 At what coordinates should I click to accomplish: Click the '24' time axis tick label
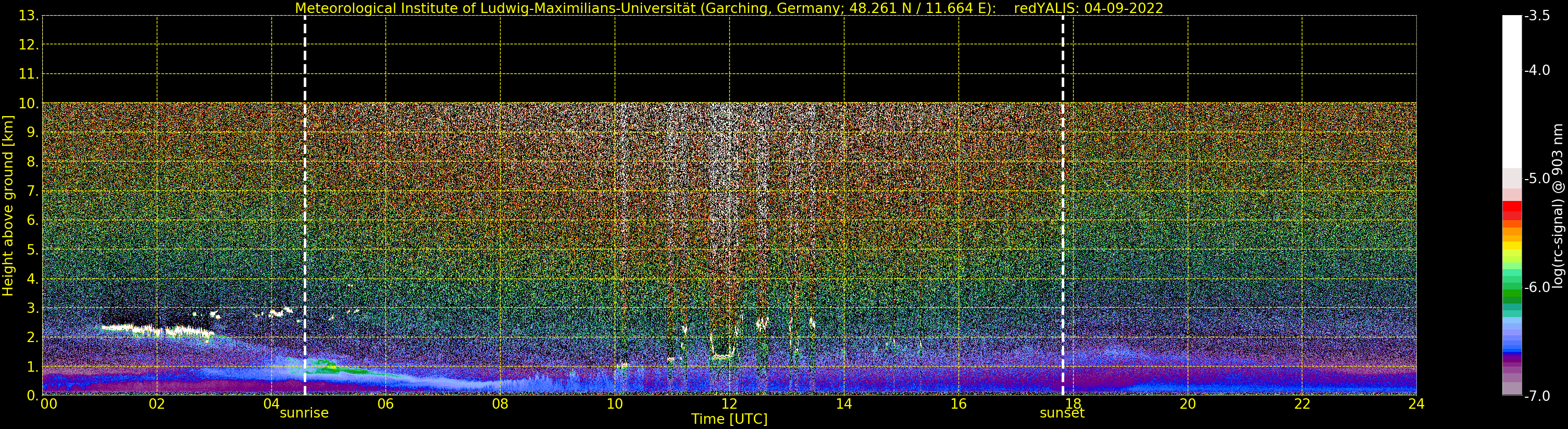point(1416,404)
